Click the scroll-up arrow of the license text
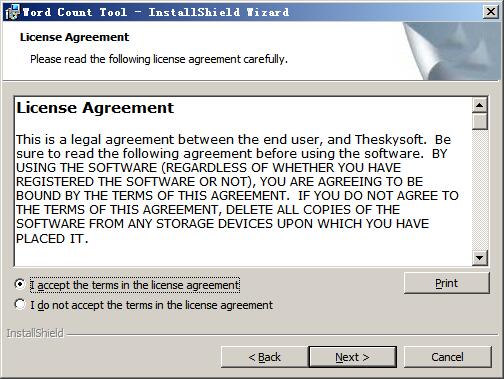This screenshot has width=504, height=379. click(x=480, y=106)
